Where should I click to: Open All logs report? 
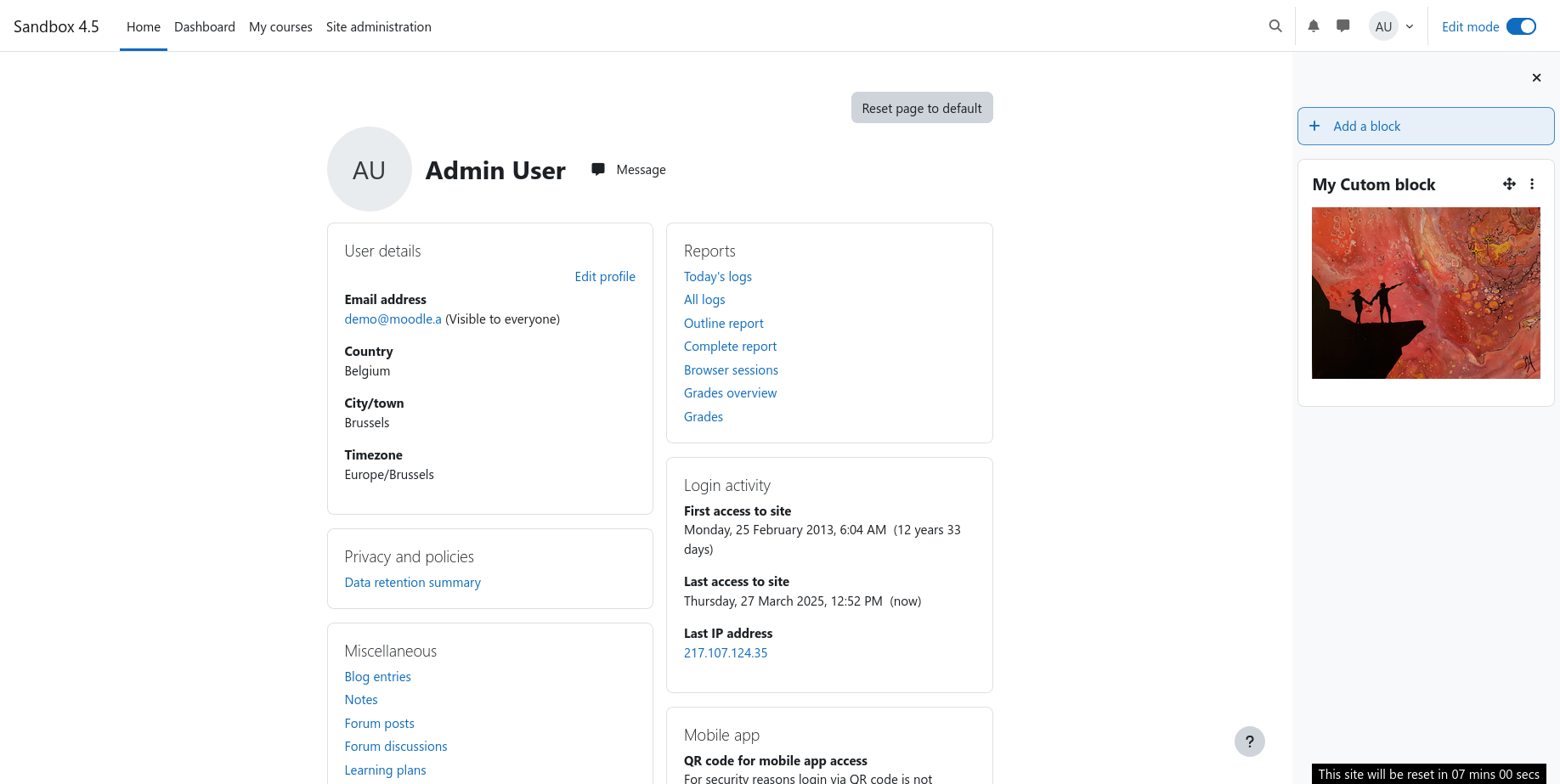pyautogui.click(x=704, y=299)
